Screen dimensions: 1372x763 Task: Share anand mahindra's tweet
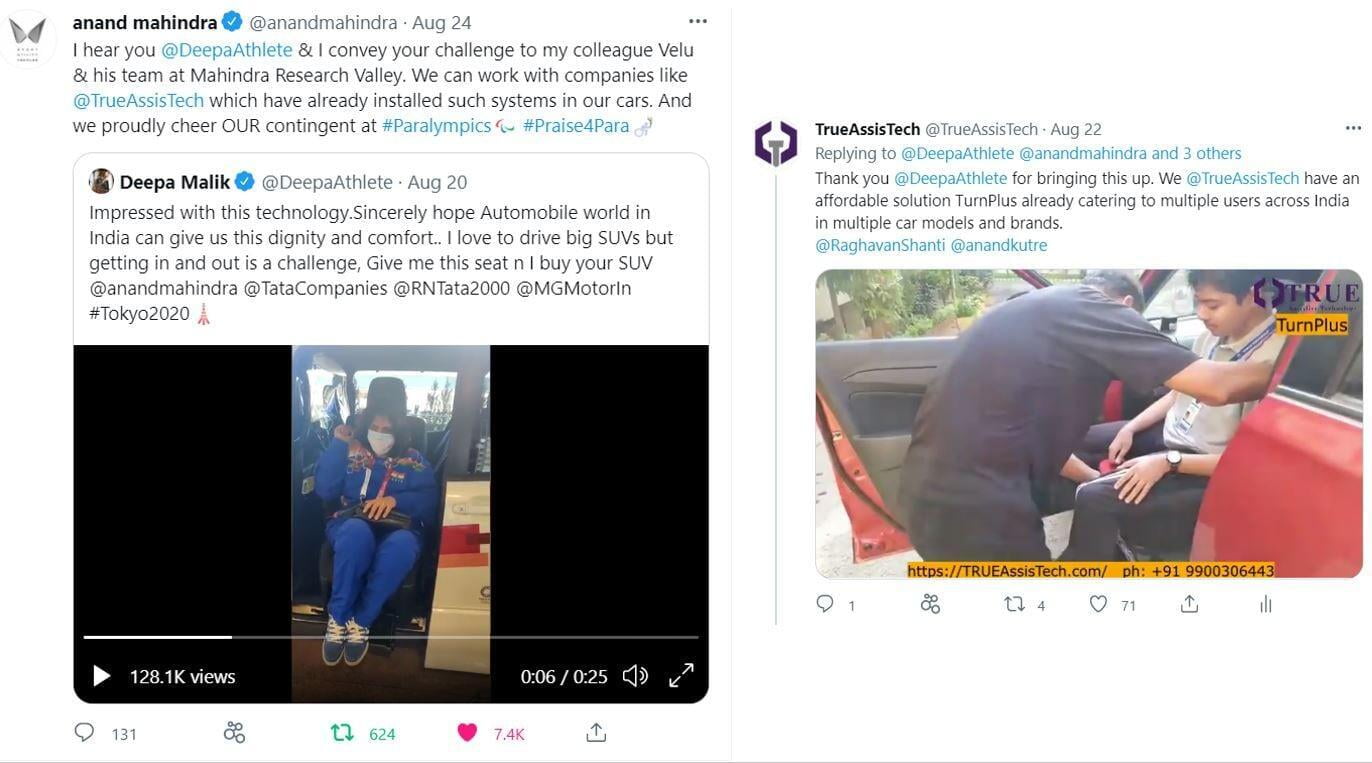coord(596,732)
